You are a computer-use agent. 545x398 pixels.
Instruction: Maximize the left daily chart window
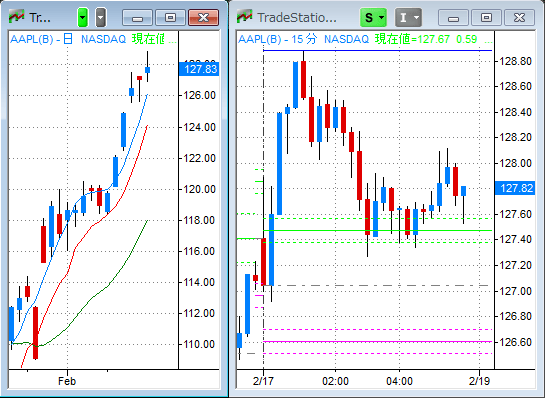[170, 17]
